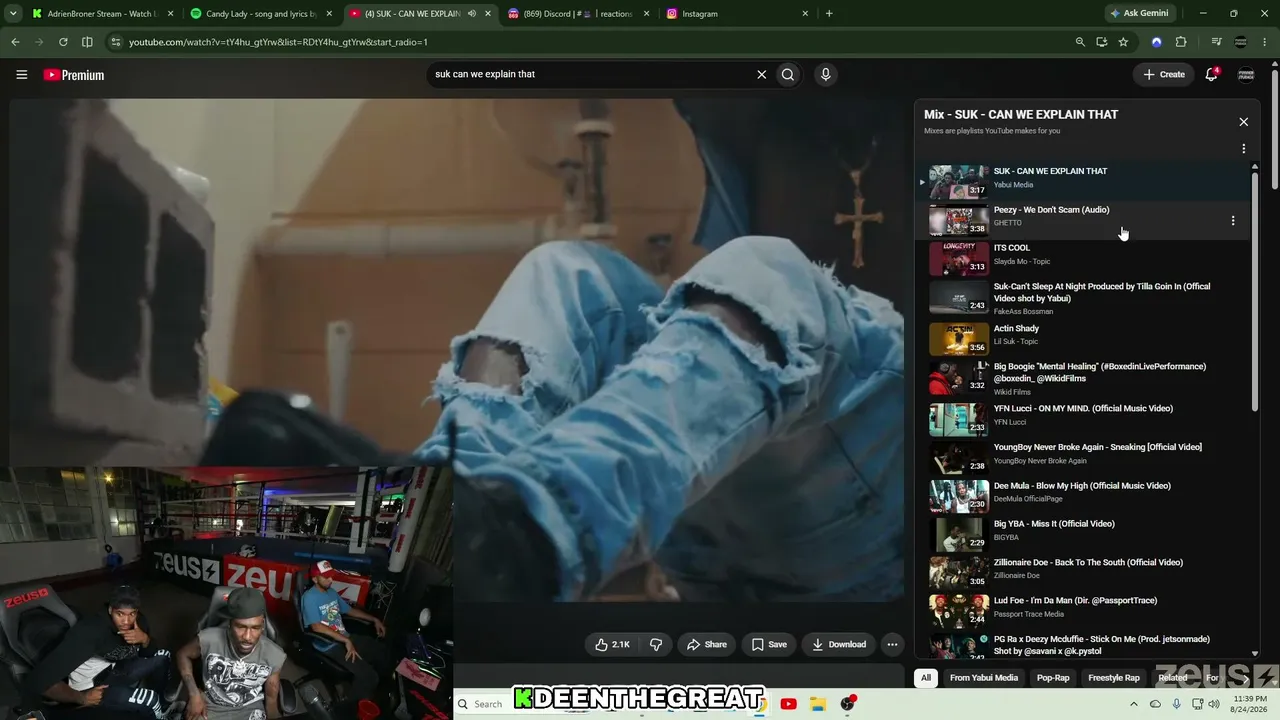
Task: Open the browser extensions puzzle icon
Action: point(1181,42)
